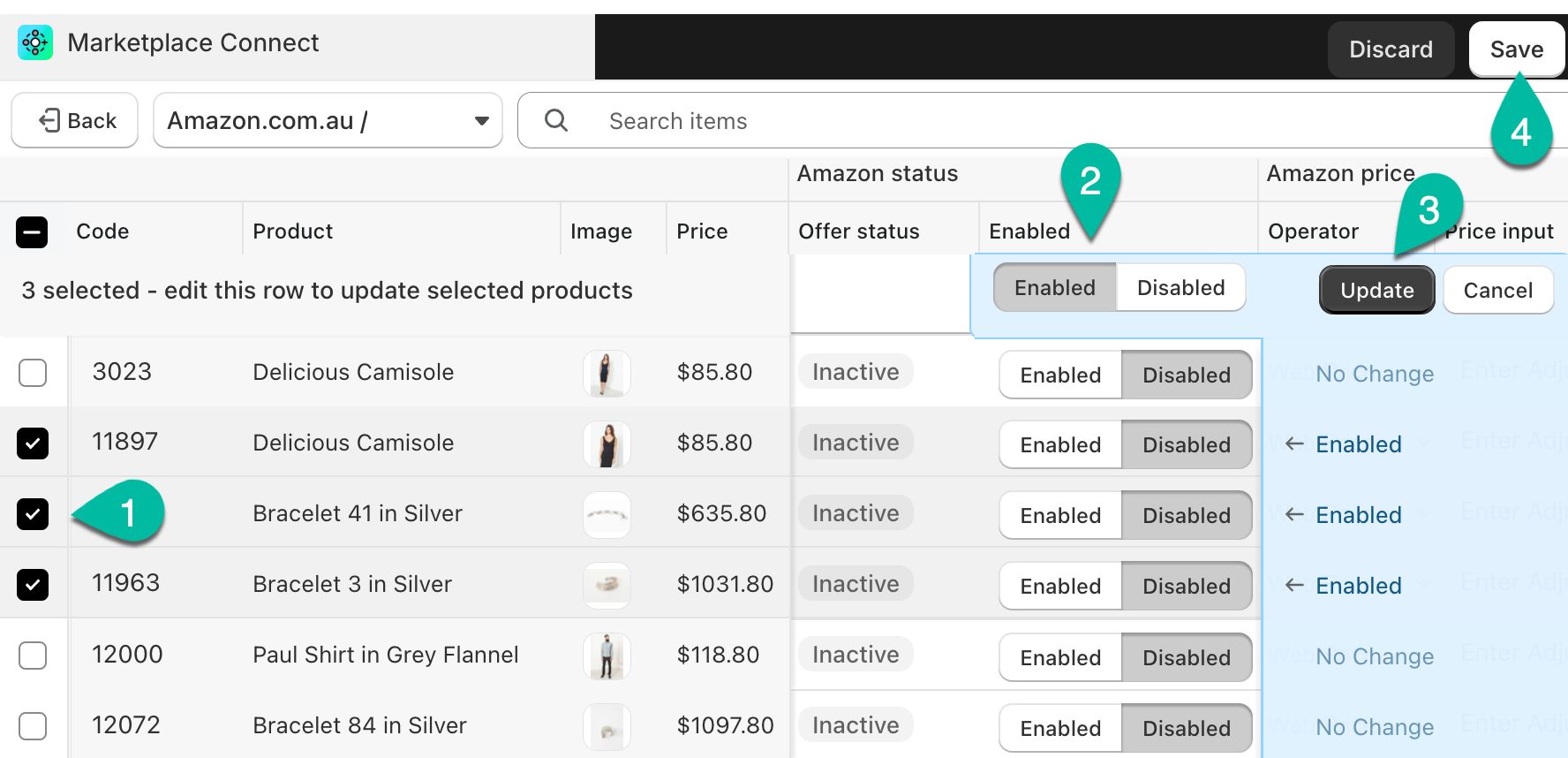Click the Code column header
Viewport: 1568px width, 758px height.
(x=102, y=231)
